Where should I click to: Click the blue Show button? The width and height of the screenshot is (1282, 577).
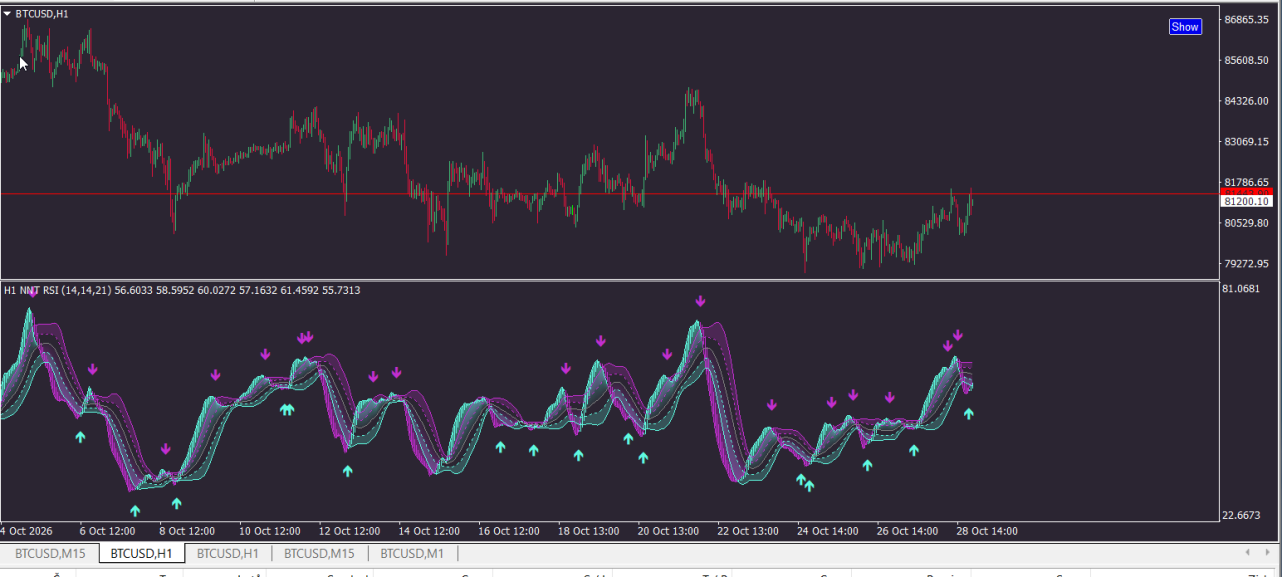coord(1185,27)
